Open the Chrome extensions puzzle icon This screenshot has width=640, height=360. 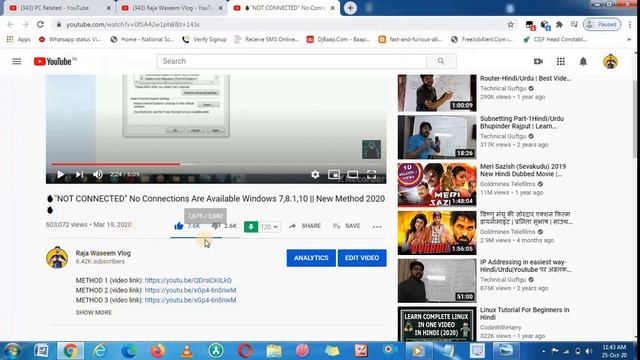pyautogui.click(x=559, y=24)
